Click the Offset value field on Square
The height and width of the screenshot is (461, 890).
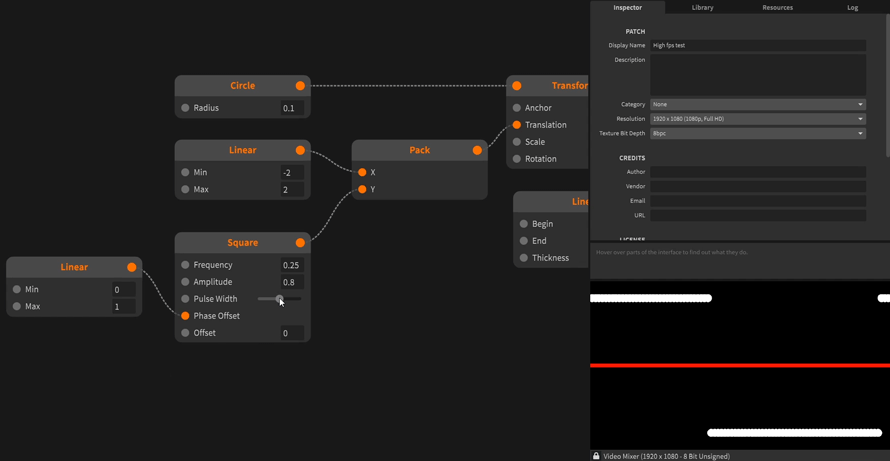(292, 333)
